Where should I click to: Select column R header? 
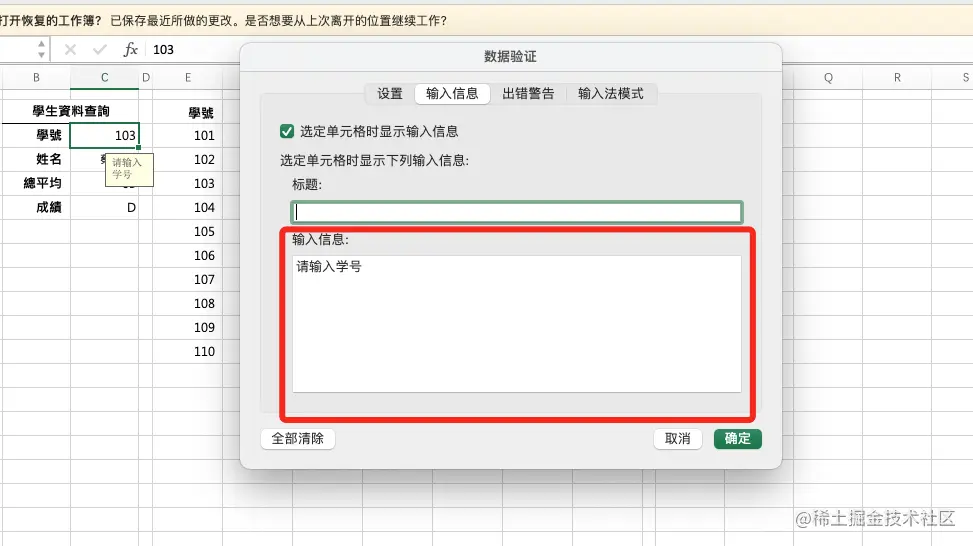[x=897, y=78]
